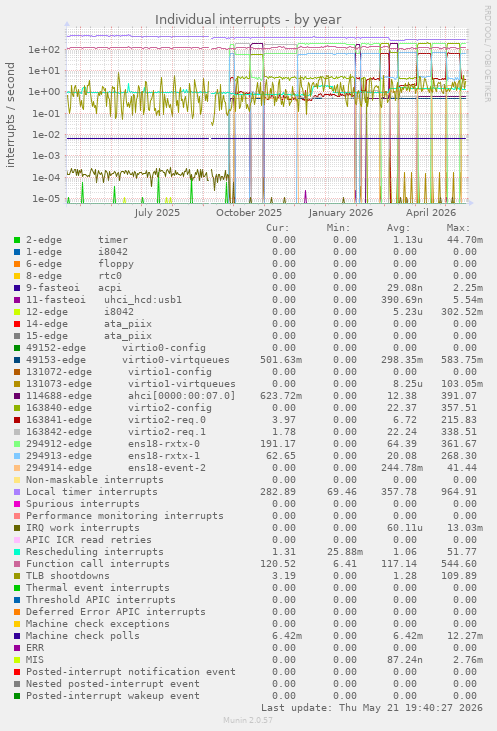Image resolution: width=497 pixels, height=731 pixels.
Task: Click the July 2025 axis label
Action: click(157, 213)
